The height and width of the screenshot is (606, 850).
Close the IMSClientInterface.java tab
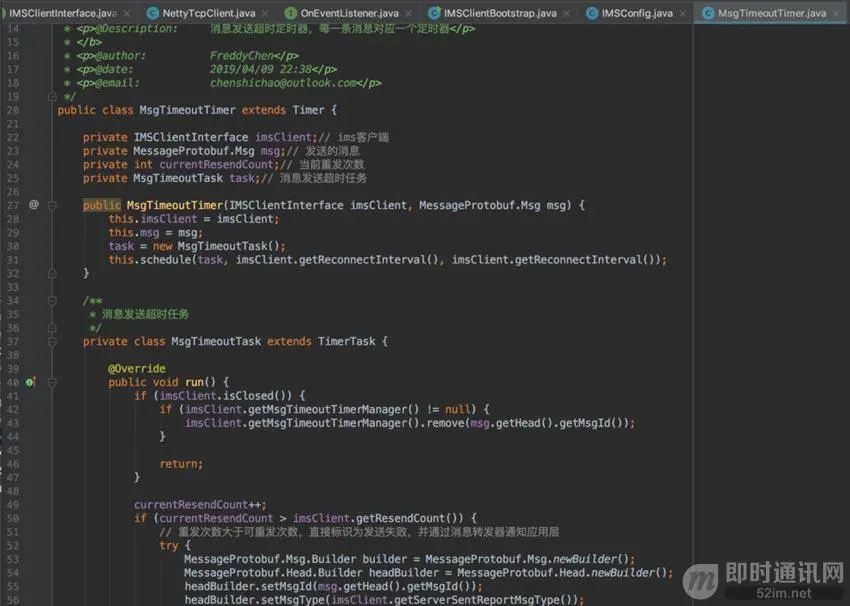click(127, 14)
